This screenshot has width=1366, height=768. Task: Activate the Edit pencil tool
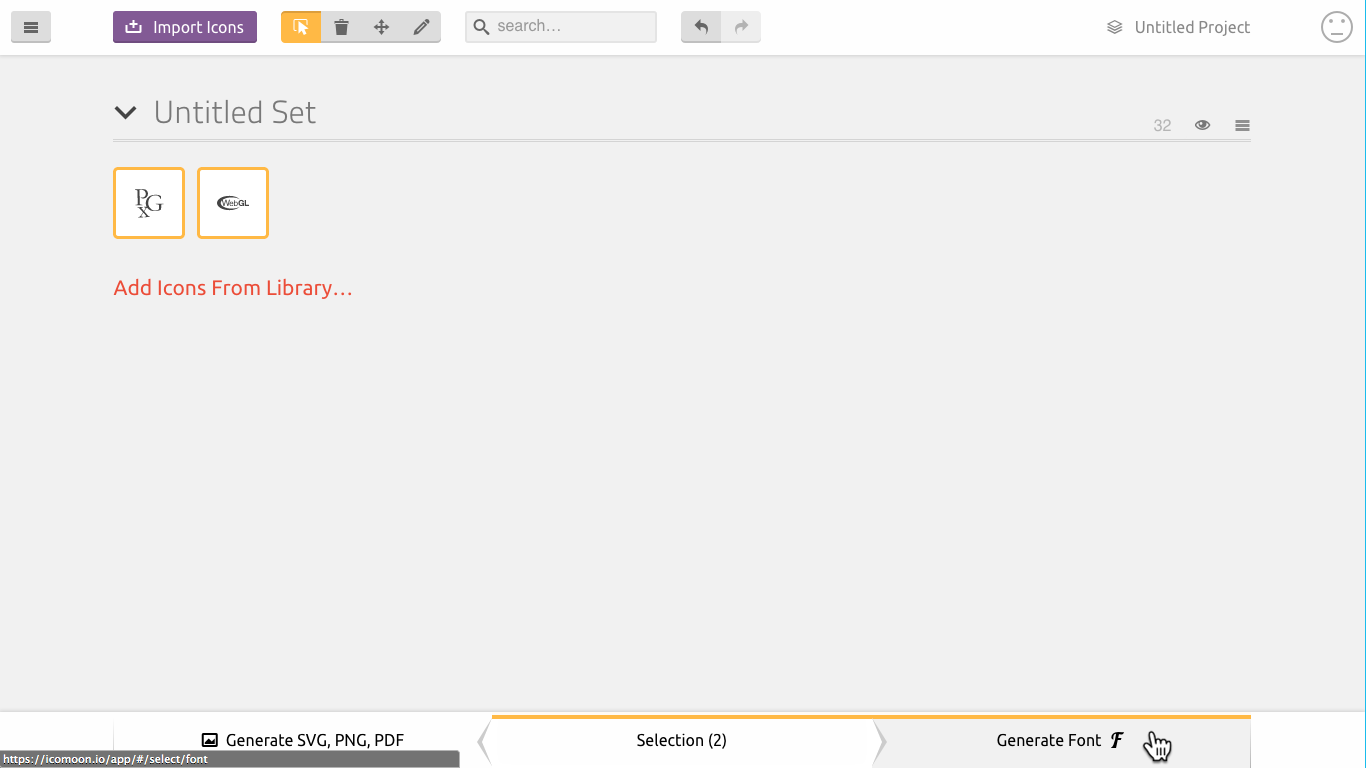pyautogui.click(x=421, y=27)
